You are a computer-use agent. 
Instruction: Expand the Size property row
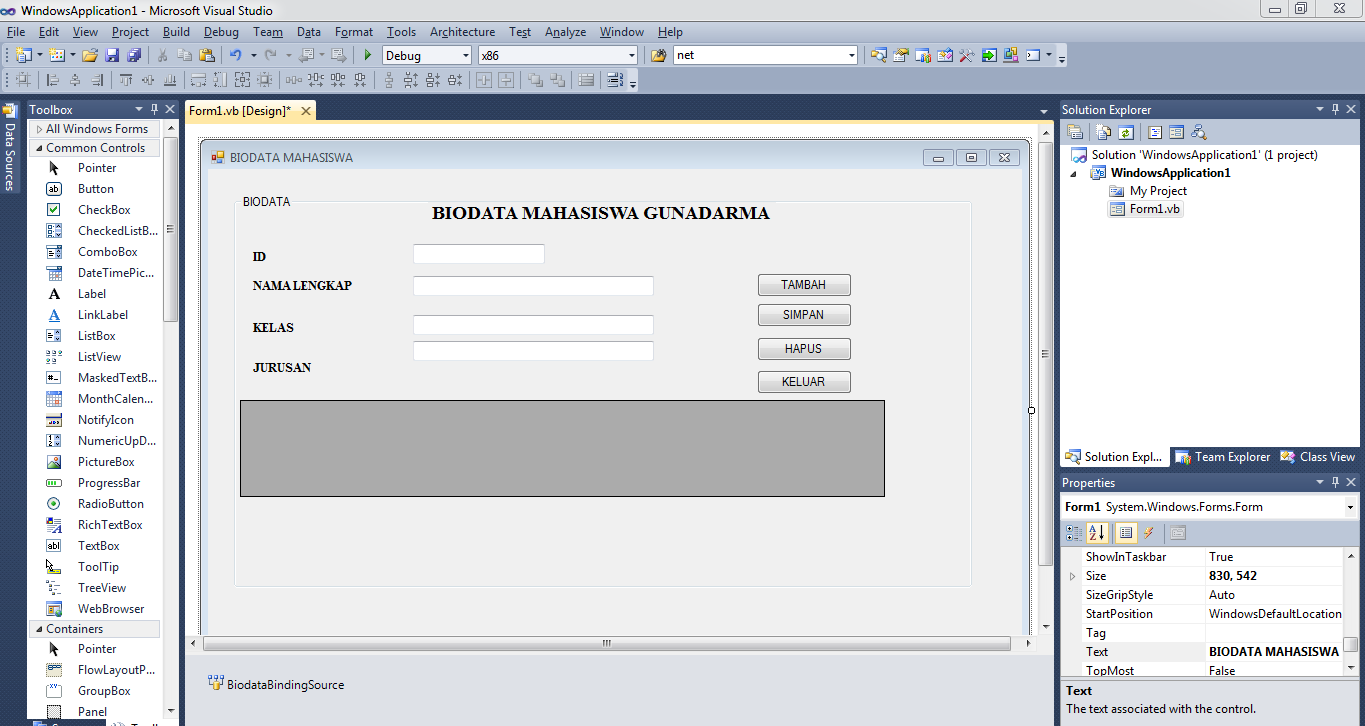[1073, 576]
